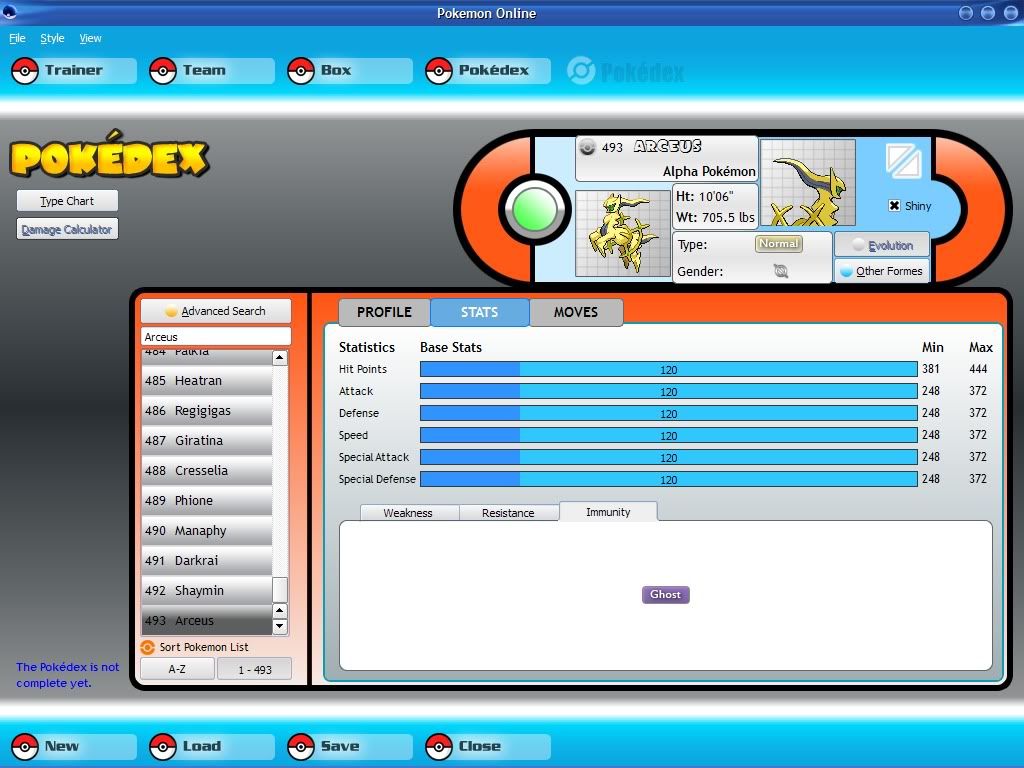
Task: Click the Normal type badge
Action: [x=778, y=244]
